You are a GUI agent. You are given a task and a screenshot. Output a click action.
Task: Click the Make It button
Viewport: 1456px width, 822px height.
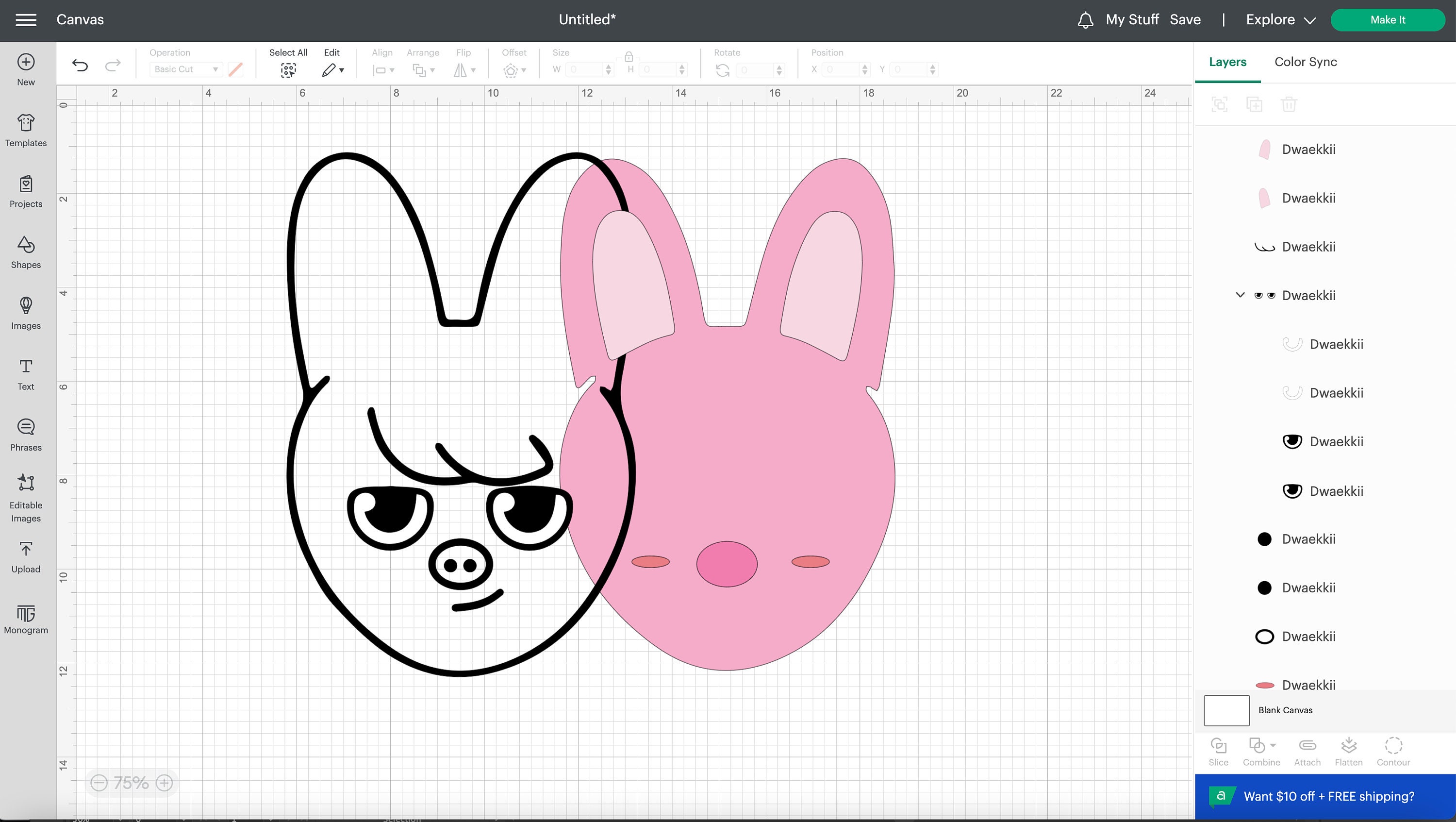pos(1388,19)
